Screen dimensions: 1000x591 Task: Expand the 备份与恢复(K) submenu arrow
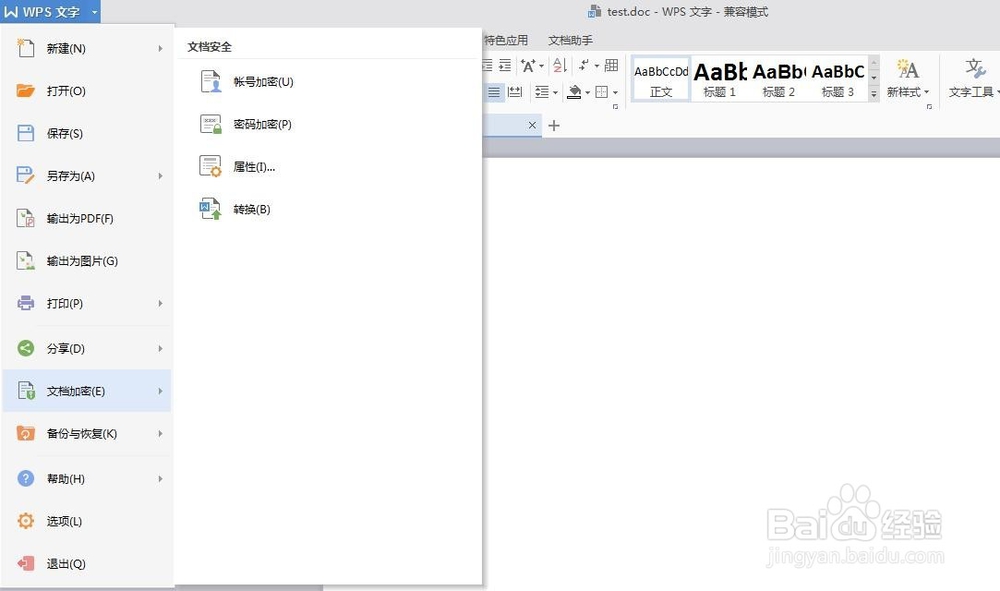(160, 434)
